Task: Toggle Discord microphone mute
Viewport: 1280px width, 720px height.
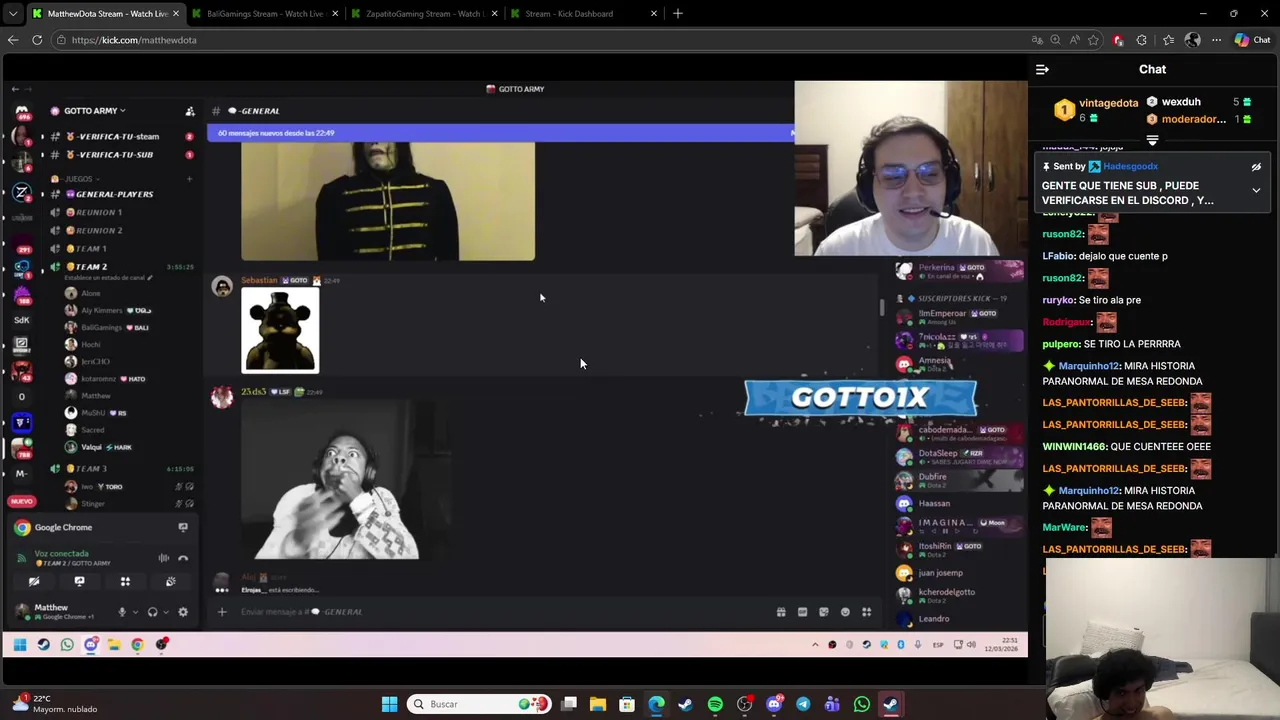Action: 122,612
